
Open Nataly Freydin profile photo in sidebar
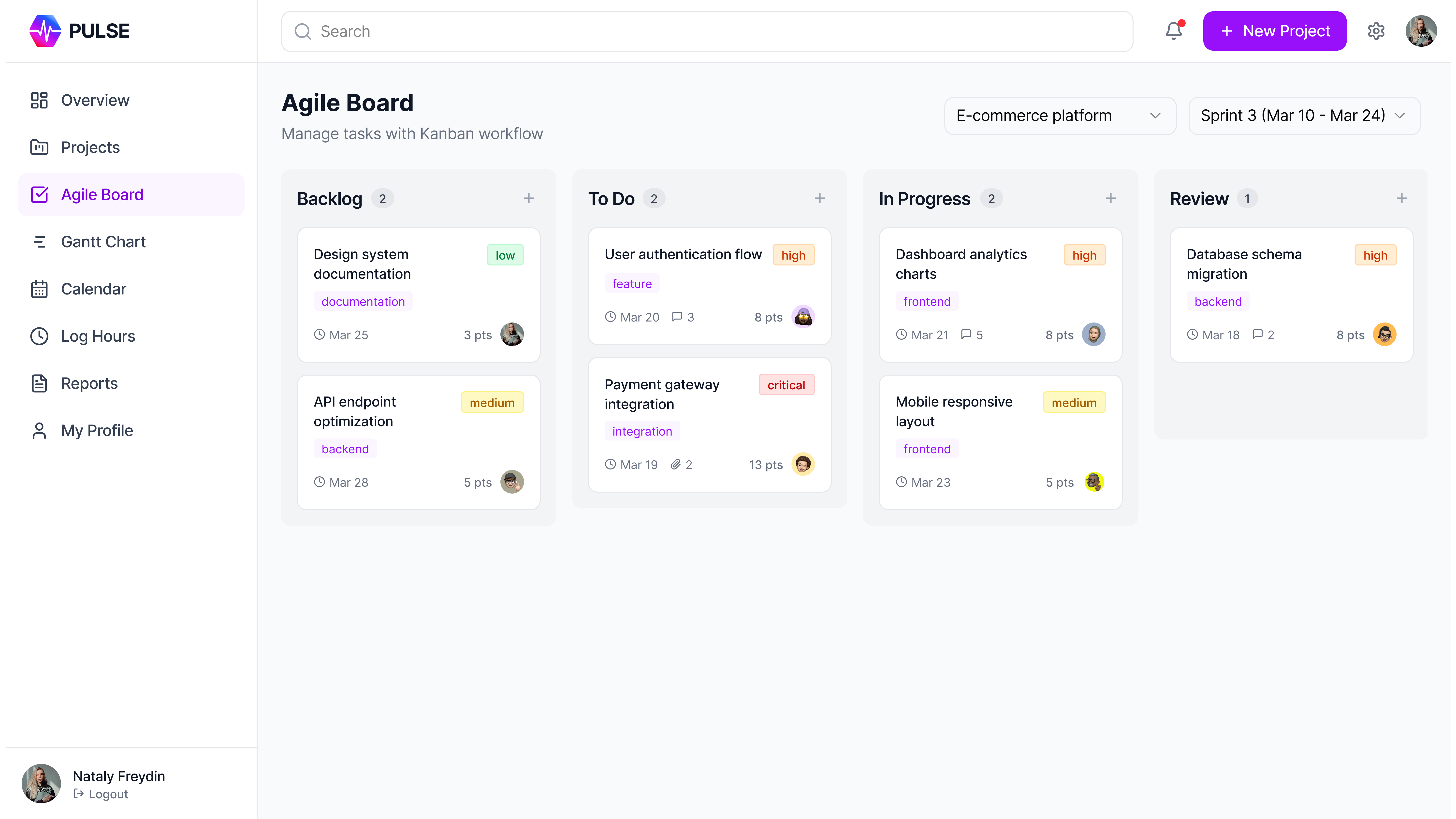pyautogui.click(x=41, y=783)
